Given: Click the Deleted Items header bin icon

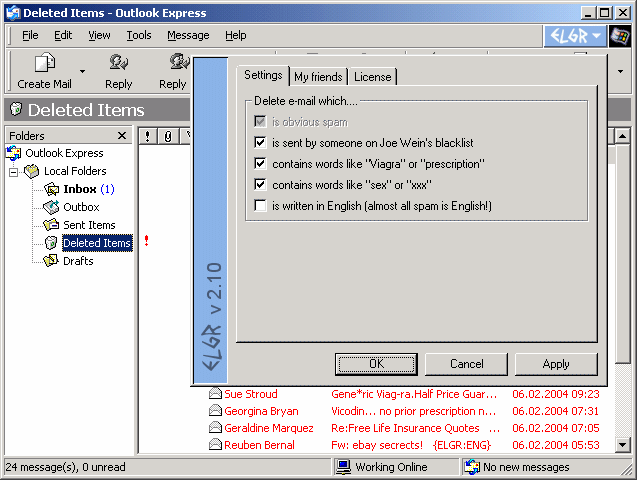Looking at the screenshot, I should [16, 109].
